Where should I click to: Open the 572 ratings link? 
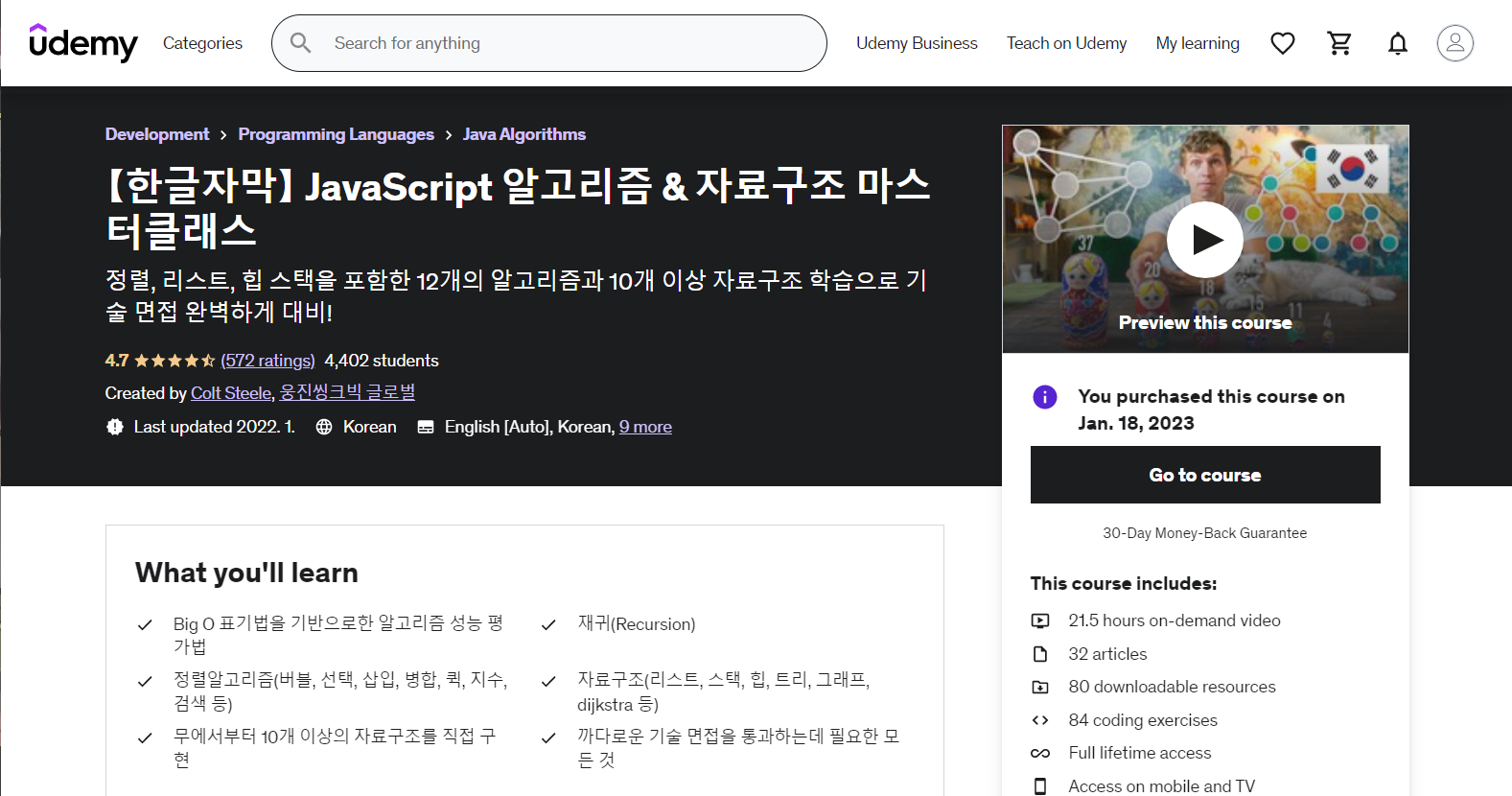(268, 361)
